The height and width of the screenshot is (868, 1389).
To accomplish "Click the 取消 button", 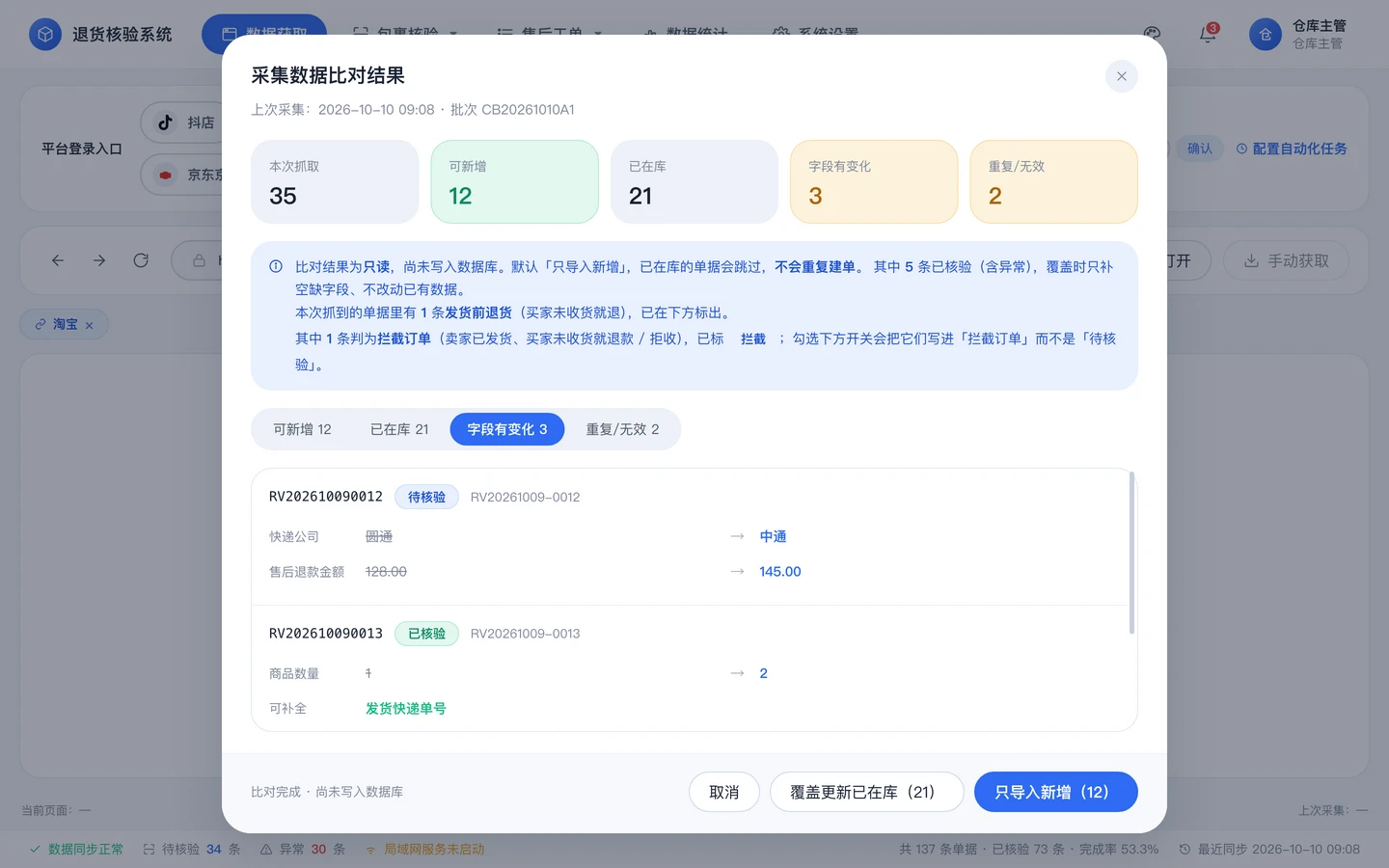I will pyautogui.click(x=724, y=792).
